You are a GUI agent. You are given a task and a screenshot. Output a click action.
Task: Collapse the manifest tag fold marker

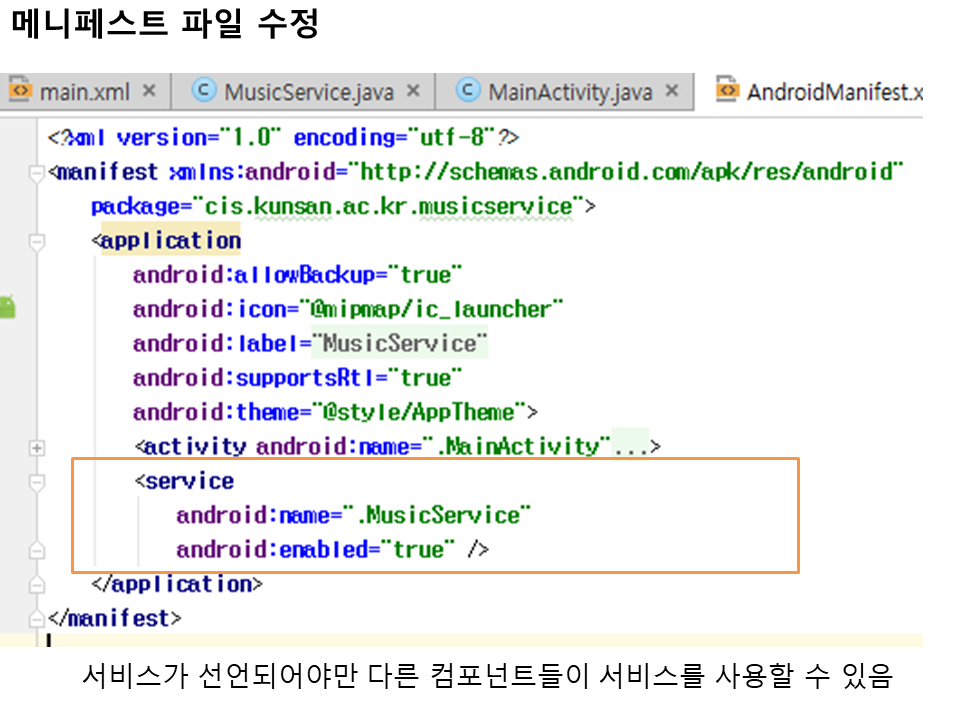pyautogui.click(x=38, y=173)
